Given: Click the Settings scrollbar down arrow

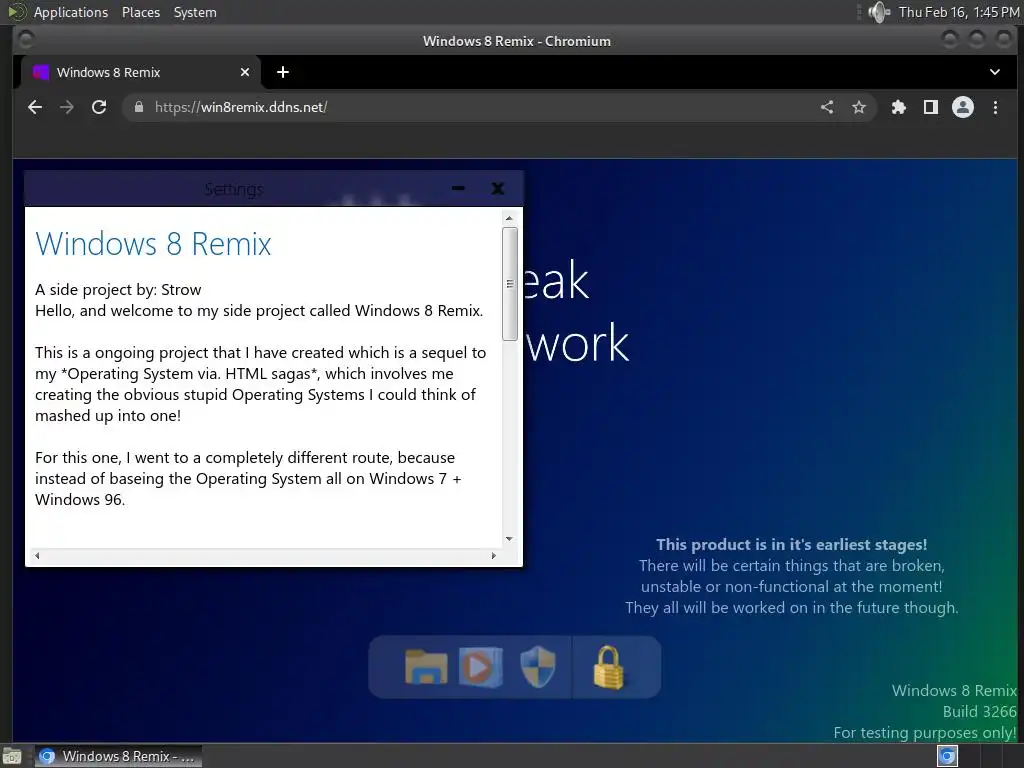Looking at the screenshot, I should [x=509, y=539].
